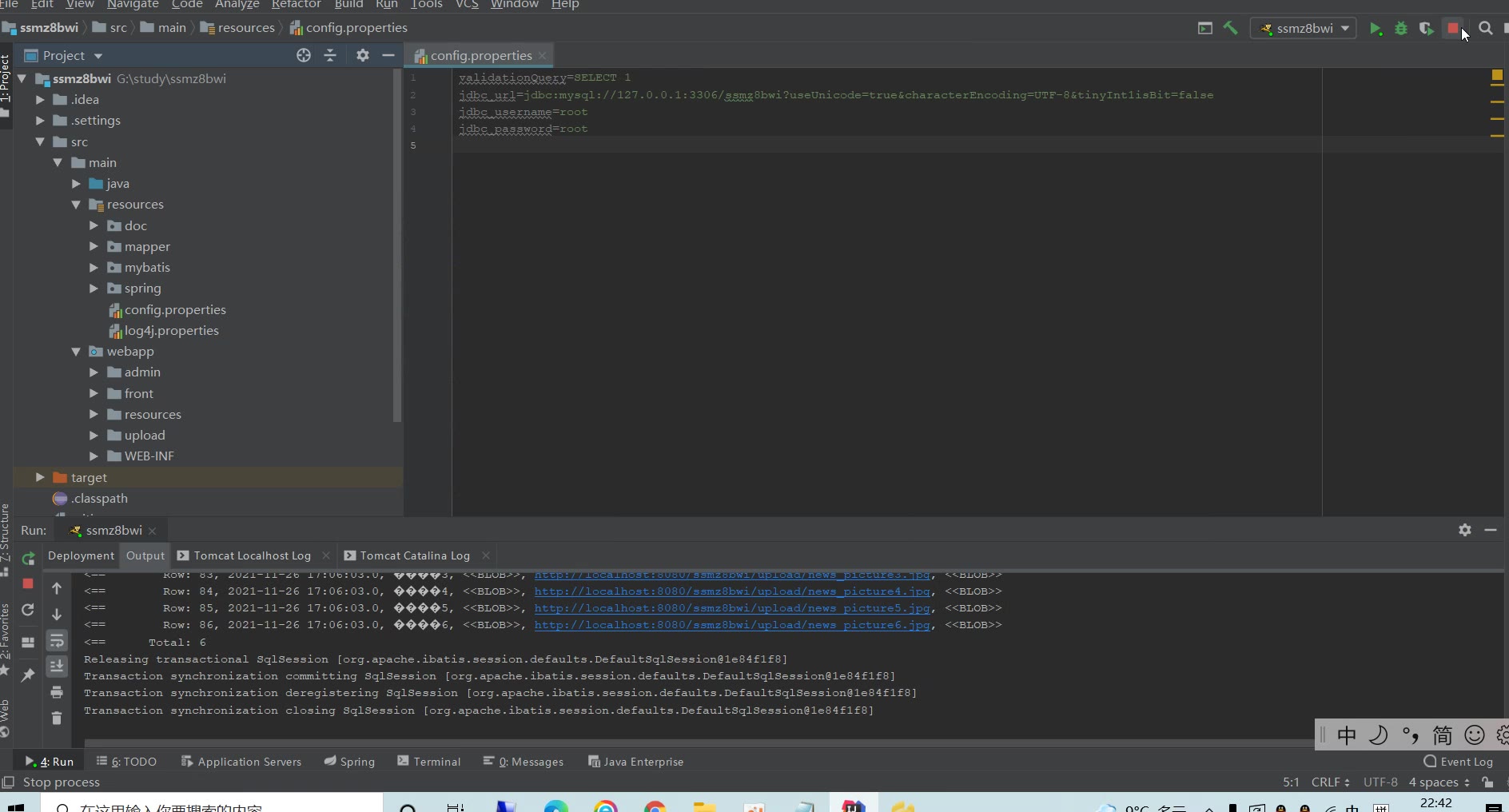Image resolution: width=1509 pixels, height=812 pixels.
Task: Toggle soft-wrap in the console
Action: pyautogui.click(x=57, y=641)
